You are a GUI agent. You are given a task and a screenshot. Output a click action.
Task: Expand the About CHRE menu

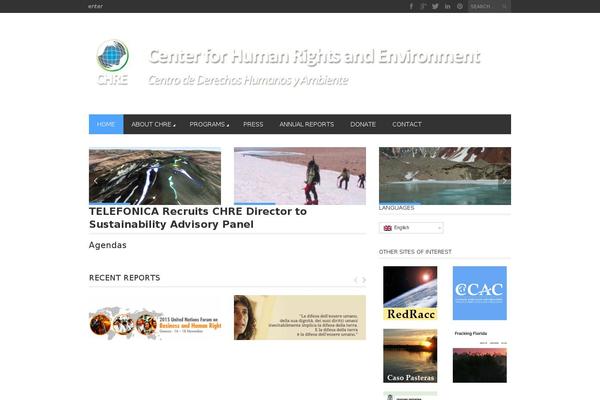tap(153, 124)
